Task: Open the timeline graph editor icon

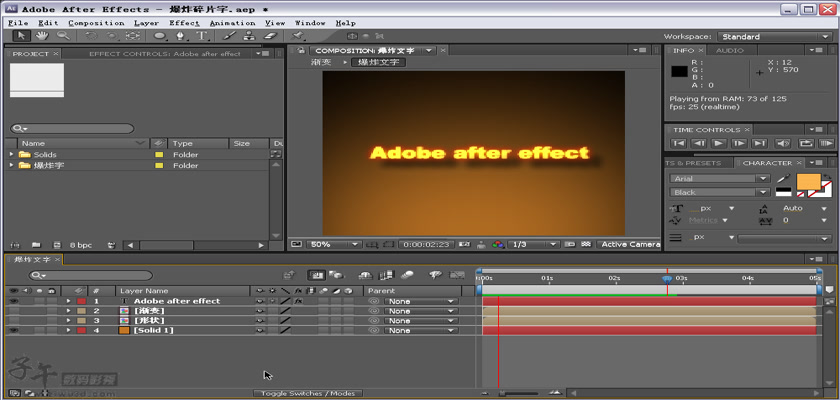Action: point(456,275)
